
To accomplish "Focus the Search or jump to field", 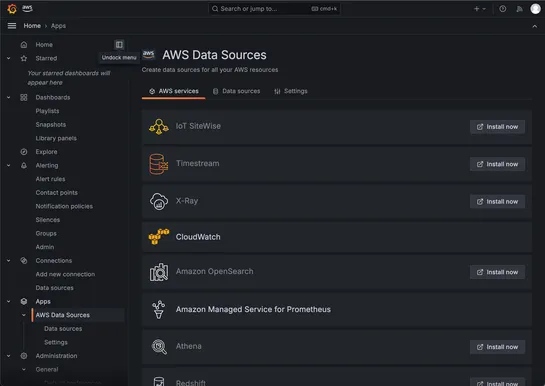I will (274, 9).
